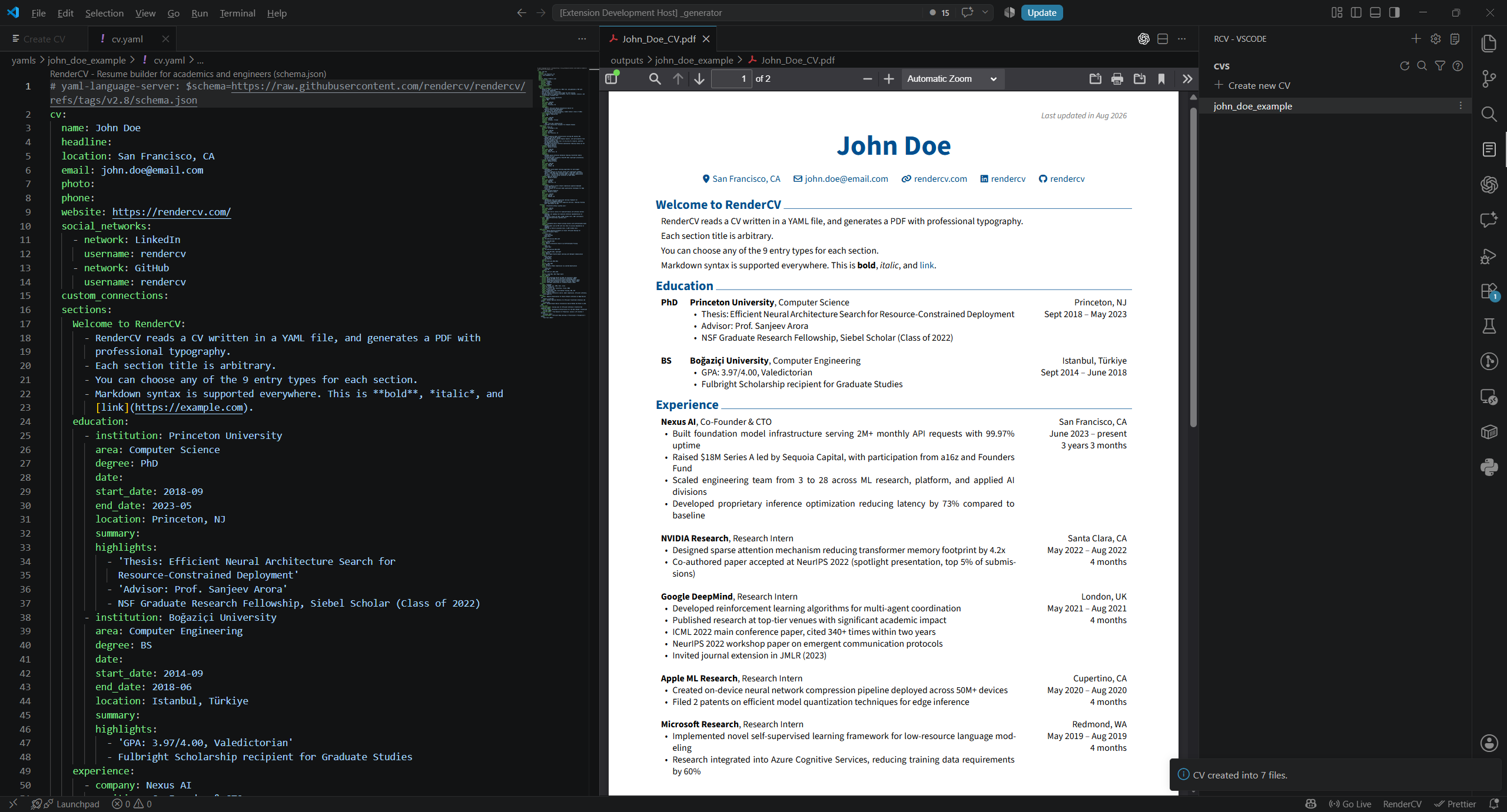Switch to the John_Doe_CV.pdf tab
Screen dimensions: 1507x812
click(x=659, y=39)
